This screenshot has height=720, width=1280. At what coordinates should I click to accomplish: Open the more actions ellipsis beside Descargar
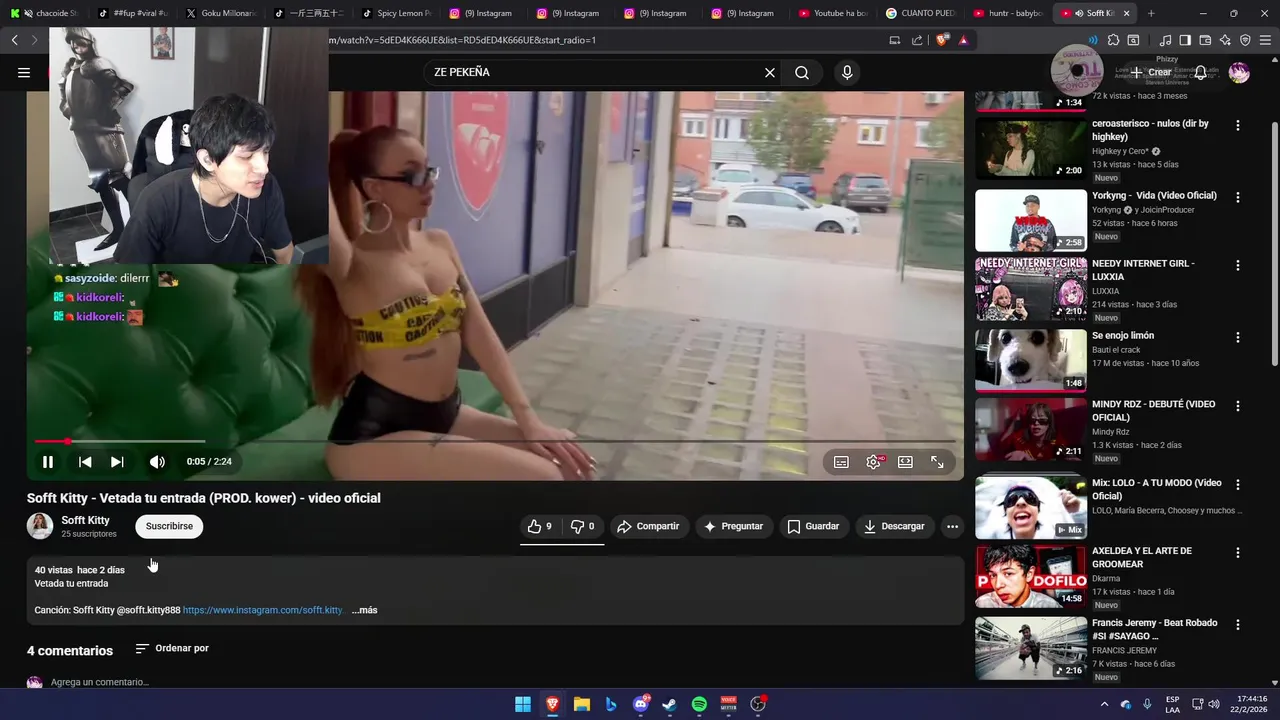point(952,526)
